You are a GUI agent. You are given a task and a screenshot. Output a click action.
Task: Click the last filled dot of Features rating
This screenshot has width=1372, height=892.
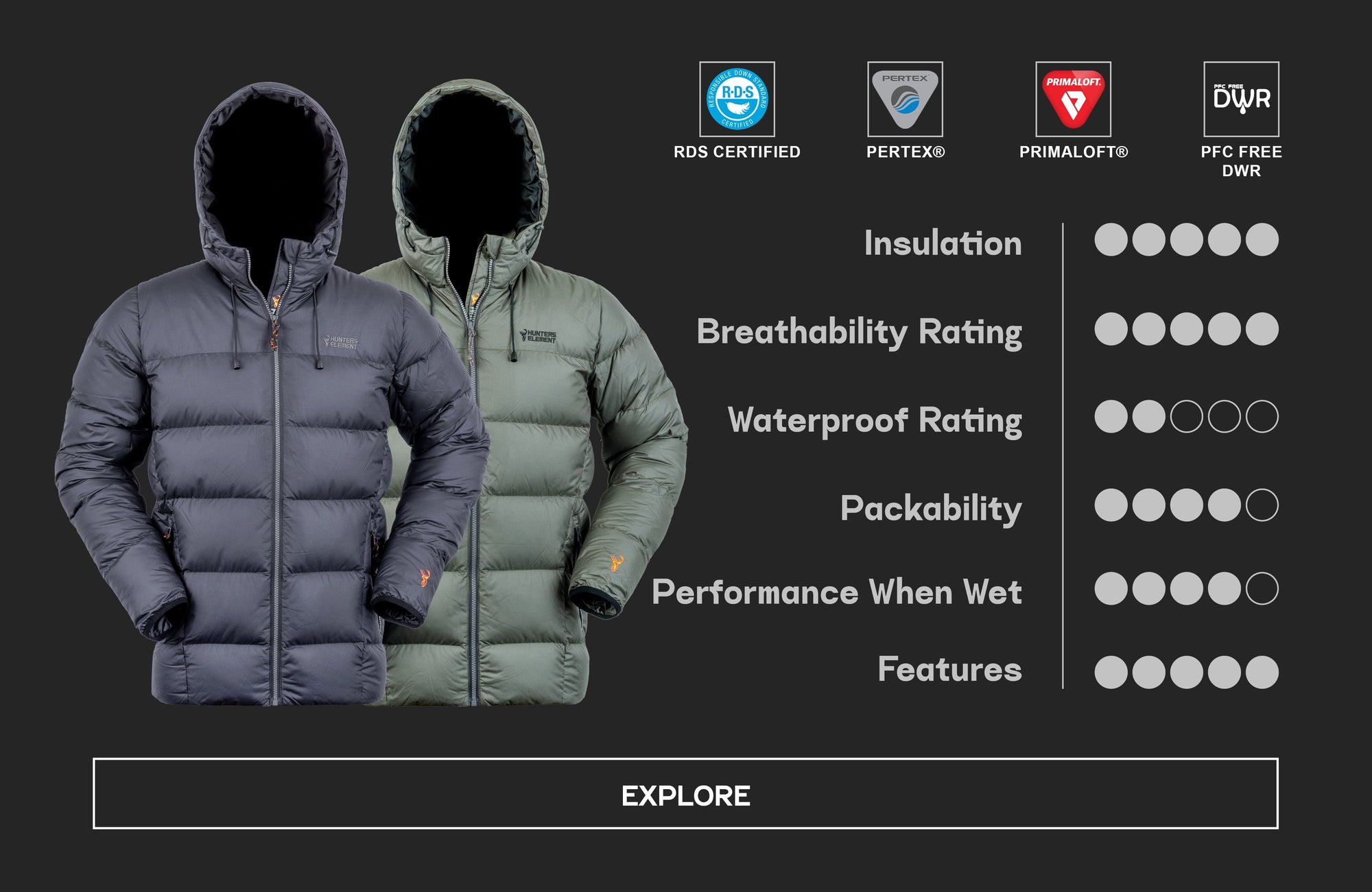(1262, 672)
